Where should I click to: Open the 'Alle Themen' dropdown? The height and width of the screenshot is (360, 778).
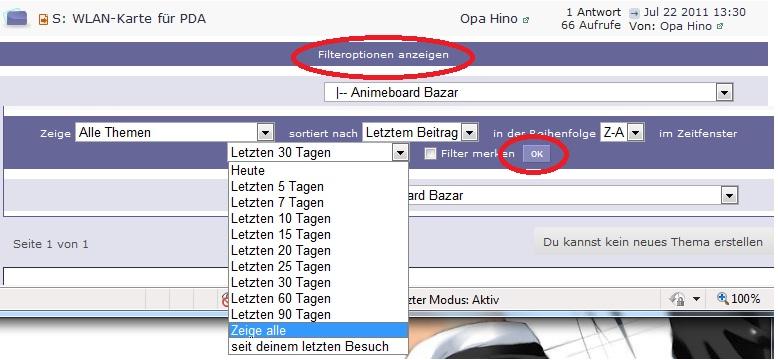click(174, 132)
